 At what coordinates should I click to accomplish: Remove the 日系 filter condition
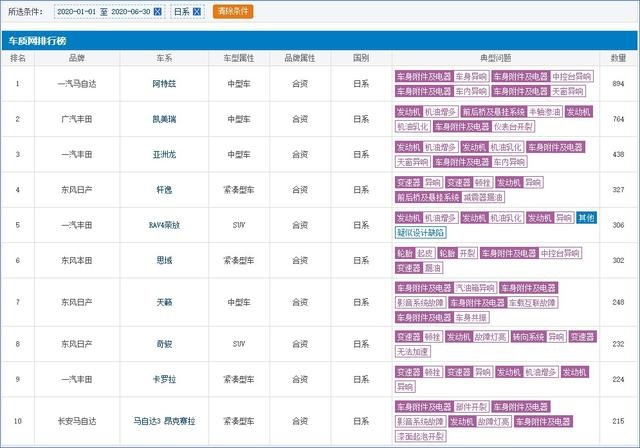coord(197,12)
